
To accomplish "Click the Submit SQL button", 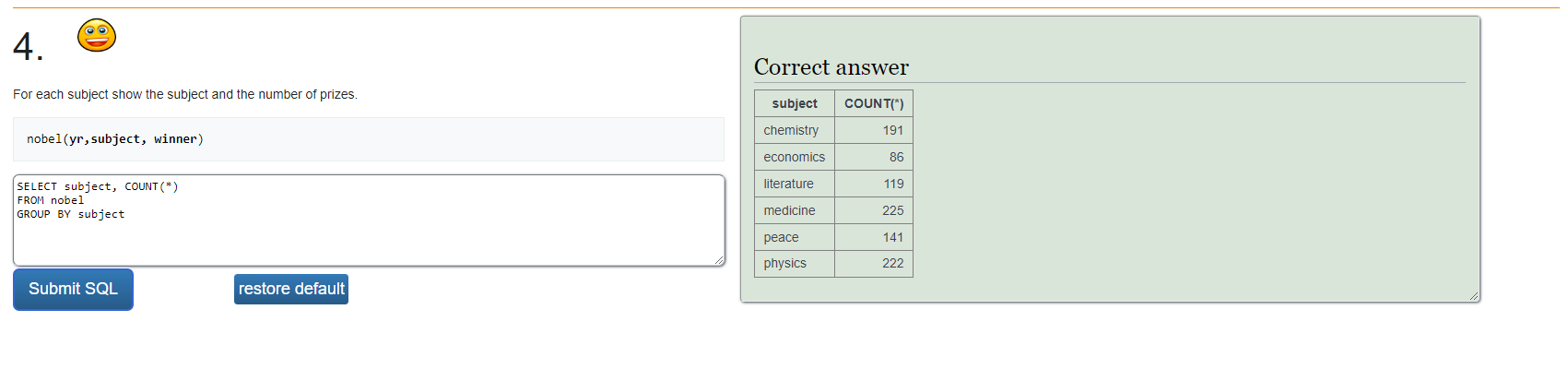I will click(73, 290).
